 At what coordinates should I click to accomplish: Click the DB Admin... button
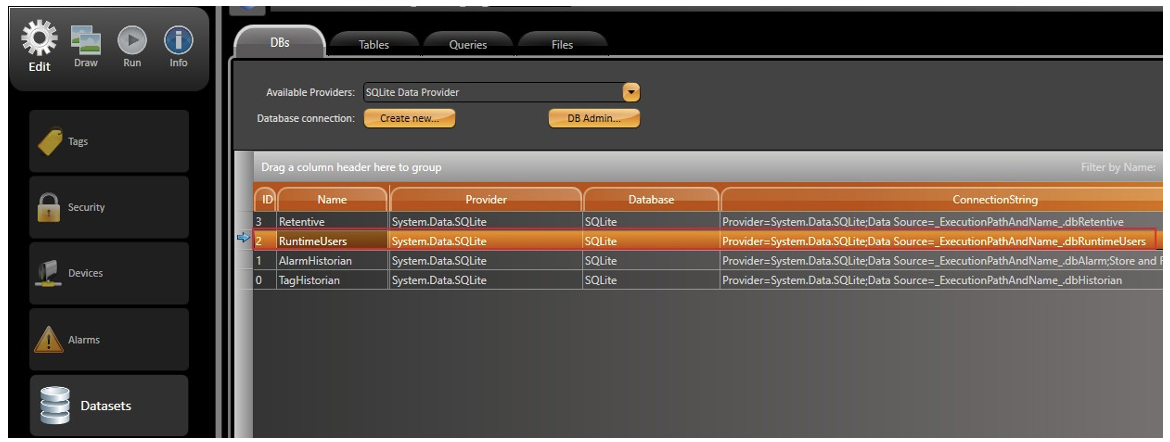click(x=594, y=118)
